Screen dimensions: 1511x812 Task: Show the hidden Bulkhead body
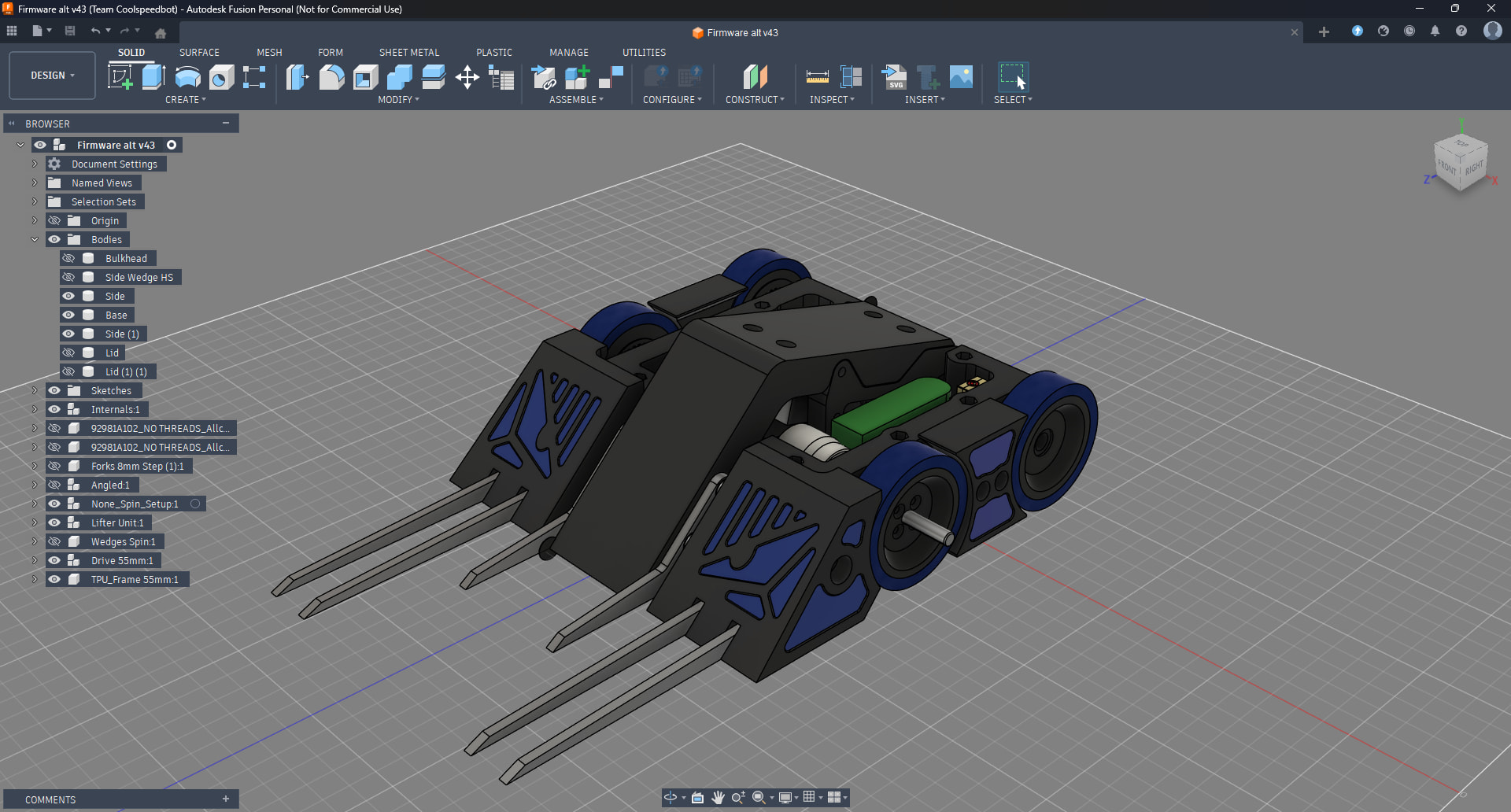click(x=68, y=258)
